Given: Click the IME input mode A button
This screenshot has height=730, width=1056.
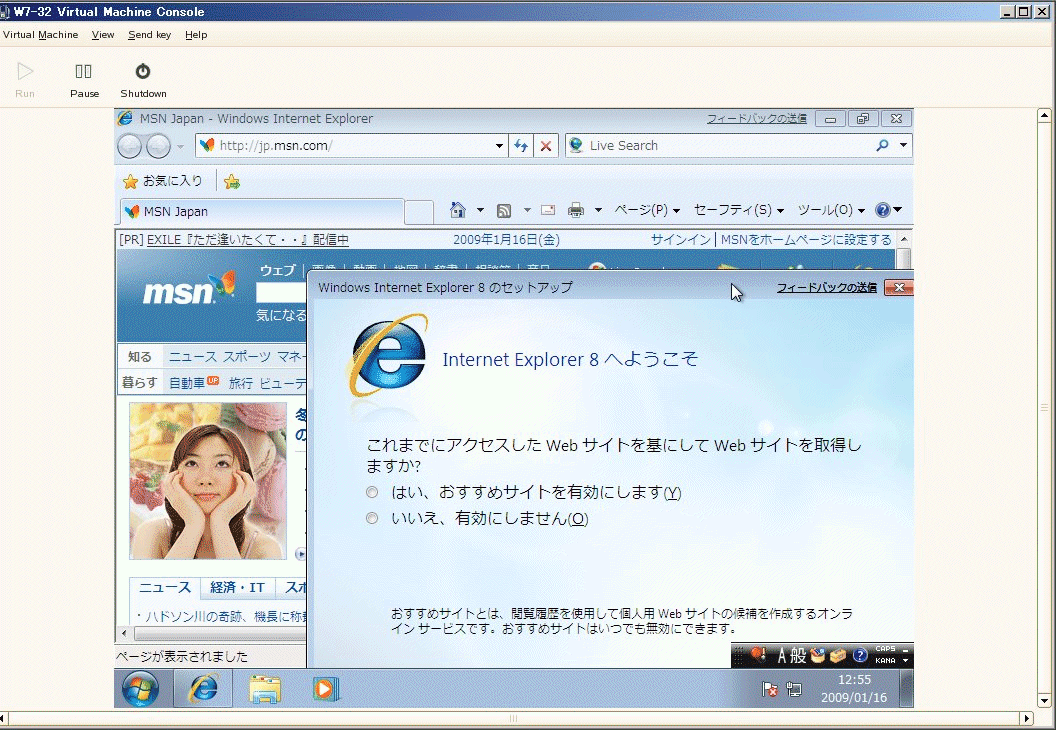Looking at the screenshot, I should [x=782, y=655].
